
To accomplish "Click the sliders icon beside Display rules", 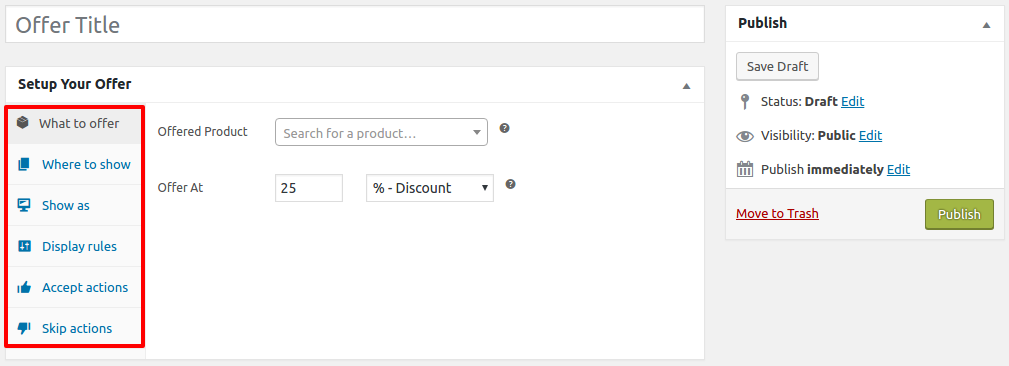I will (x=24, y=246).
